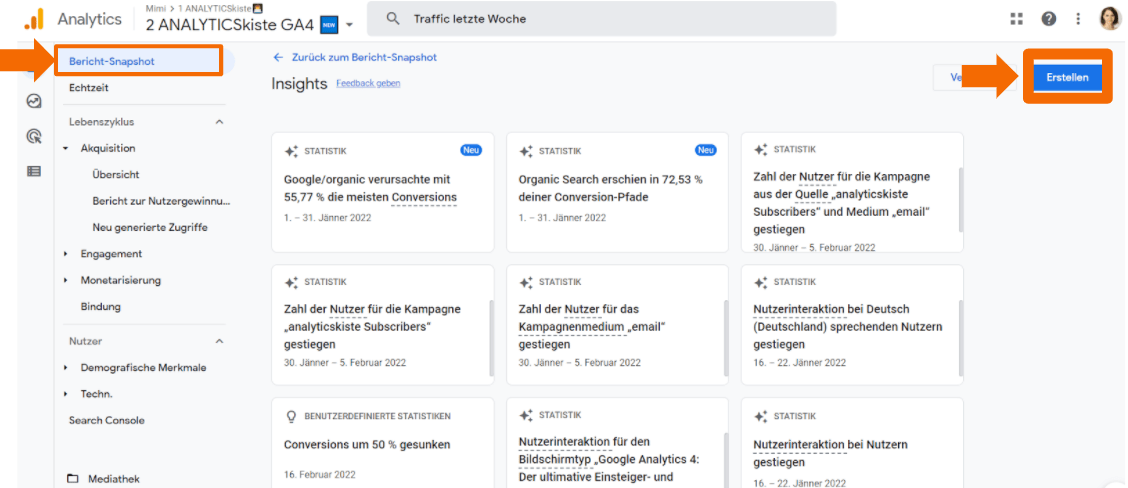This screenshot has height=488, width=1128.
Task: Click Neu badge on Google/organic card
Action: click(x=471, y=150)
